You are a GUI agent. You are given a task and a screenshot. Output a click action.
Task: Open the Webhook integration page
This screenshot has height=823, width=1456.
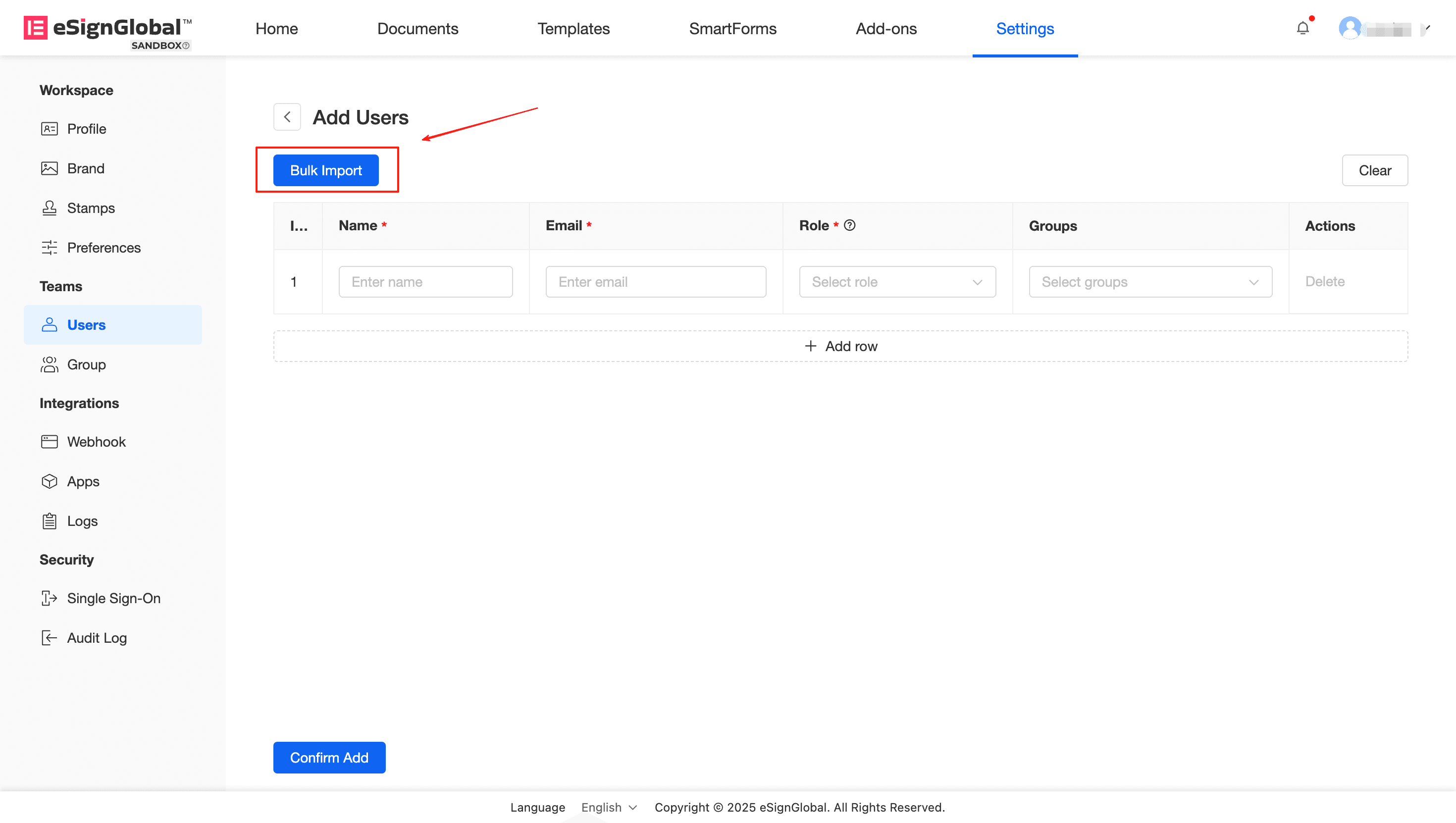pos(96,441)
